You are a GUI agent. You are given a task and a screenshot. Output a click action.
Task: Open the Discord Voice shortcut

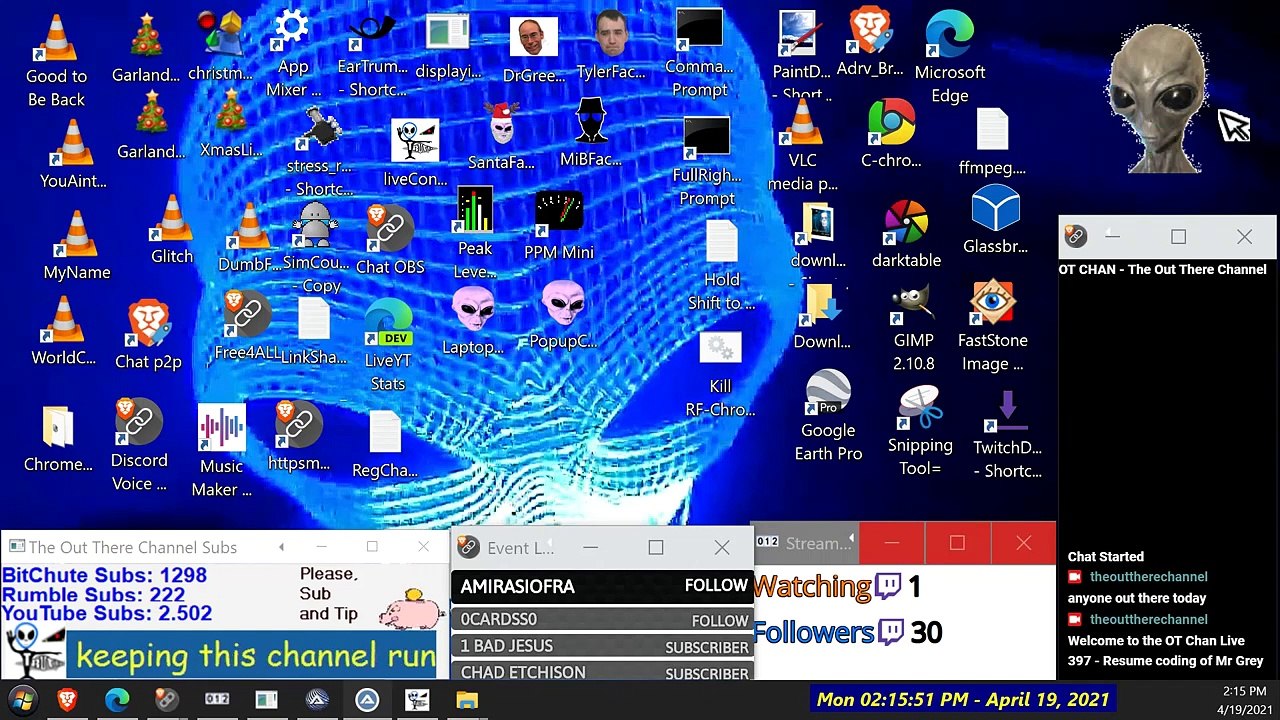pyautogui.click(x=139, y=446)
